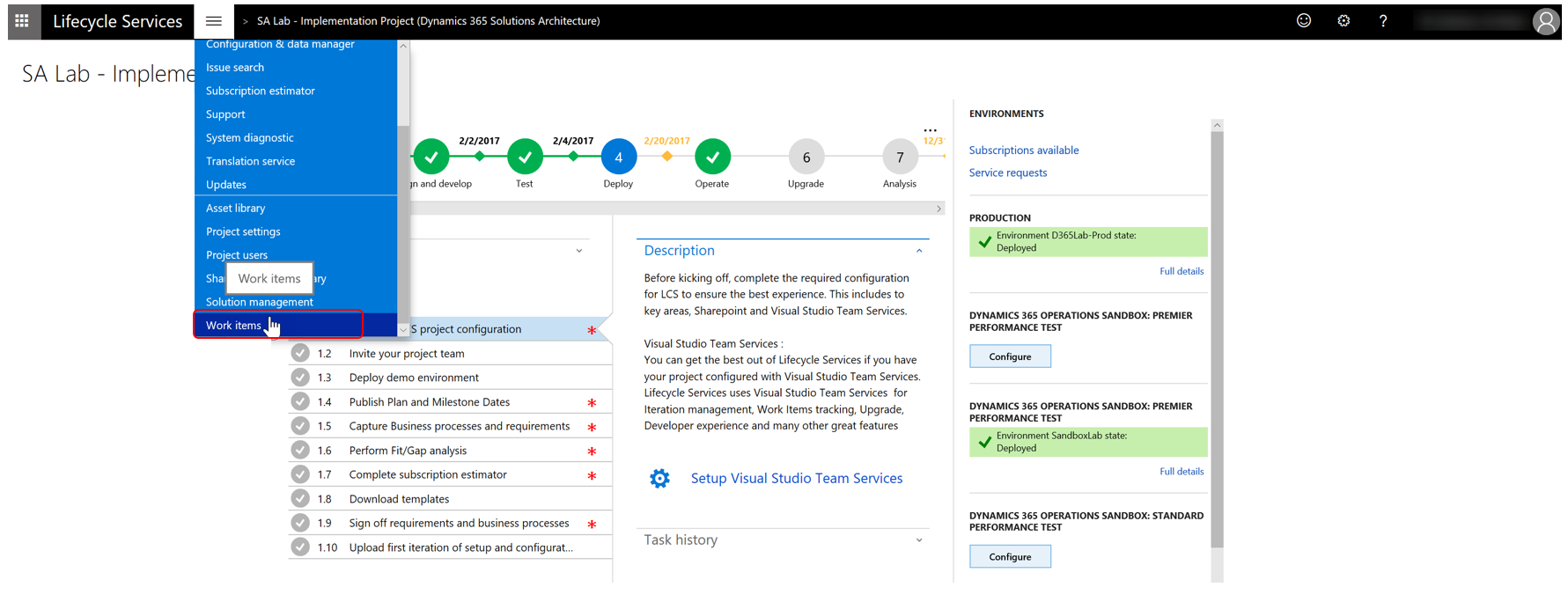The image size is (1568, 602).
Task: Click the Environments panel scroll up arrow
Action: pos(1217,125)
